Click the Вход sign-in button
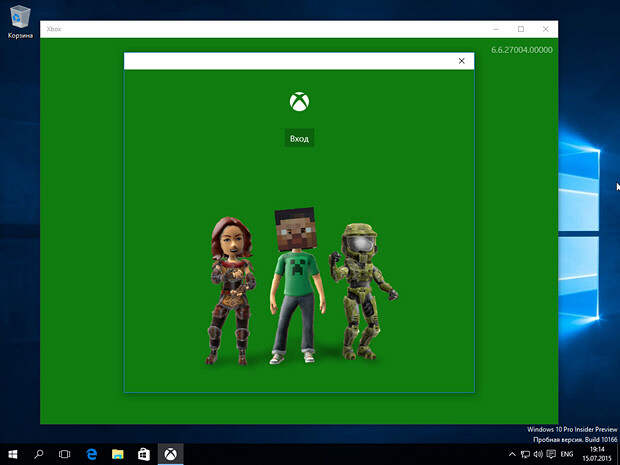The image size is (620, 465). tap(299, 138)
